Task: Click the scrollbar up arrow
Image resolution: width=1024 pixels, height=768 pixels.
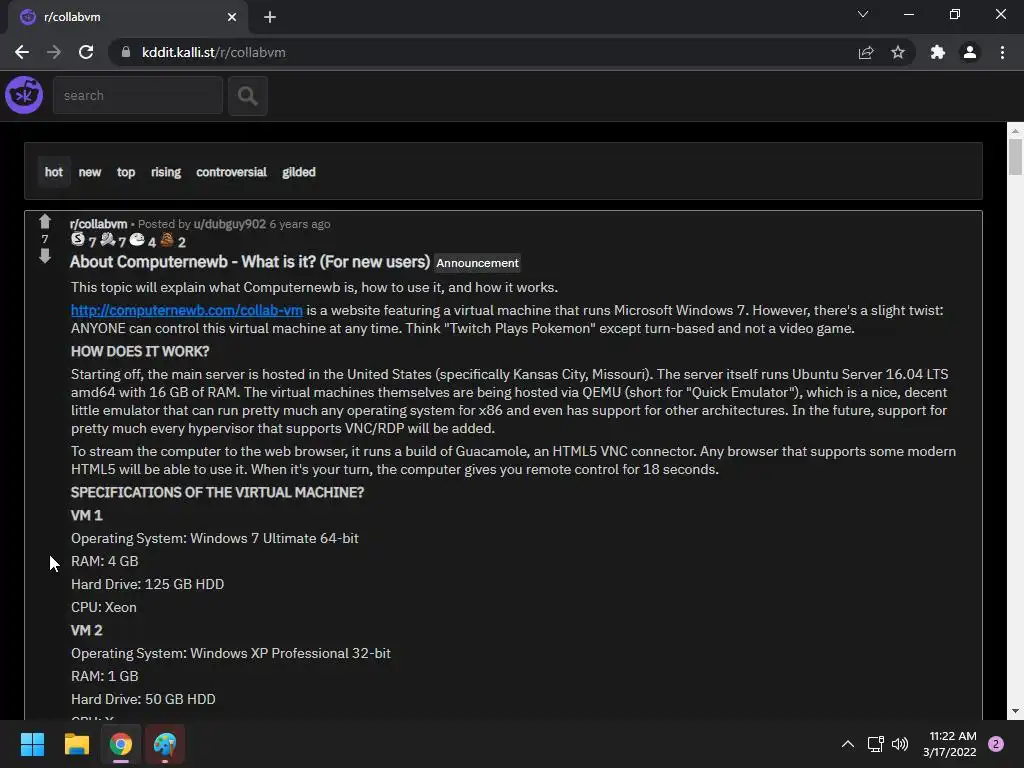Action: [1015, 131]
